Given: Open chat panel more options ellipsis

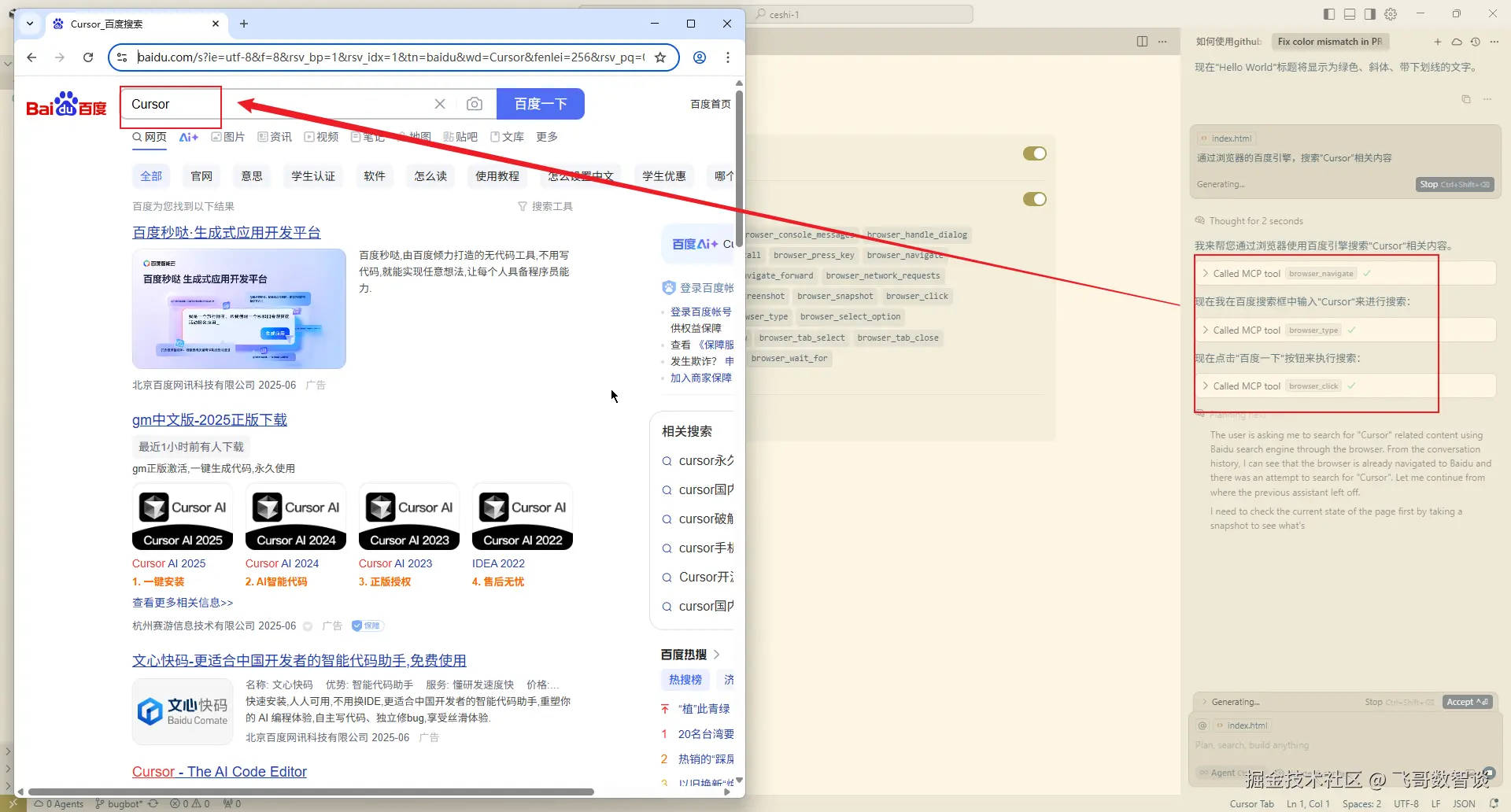Looking at the screenshot, I should click(1494, 42).
